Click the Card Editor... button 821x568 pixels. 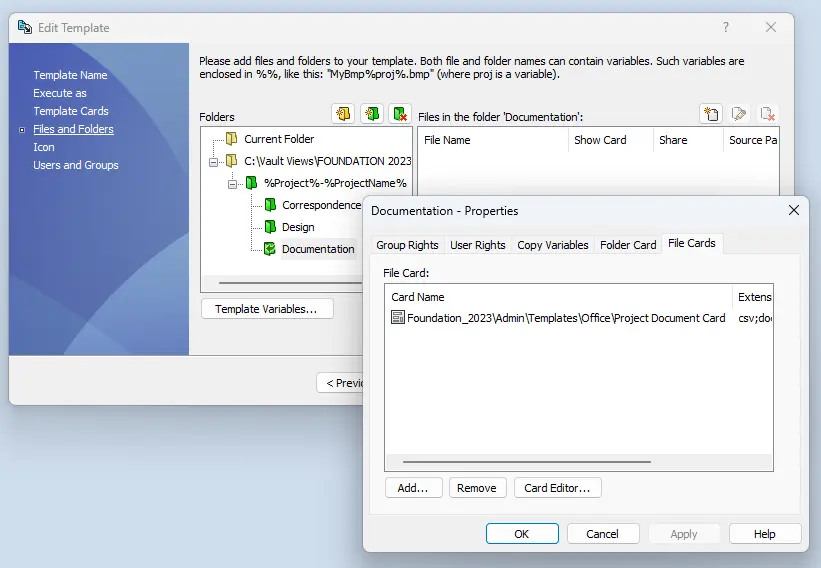(x=557, y=488)
